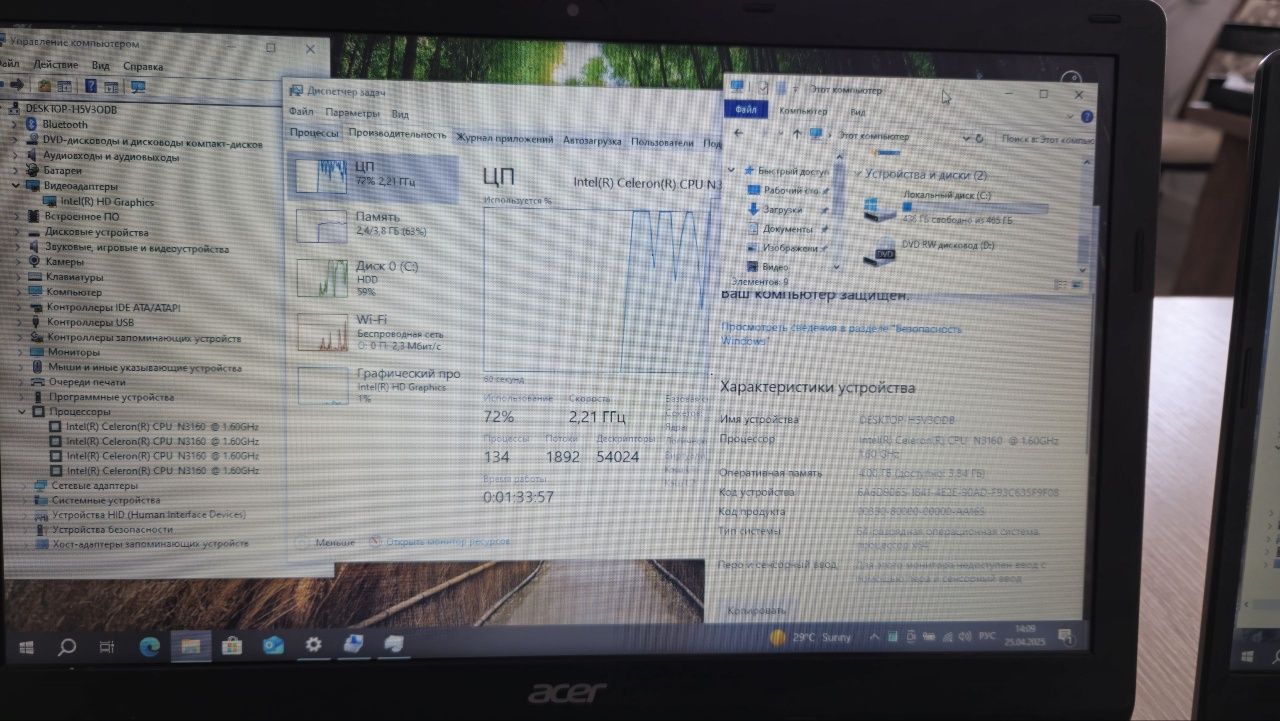Switch to the Процессы tab in Task Manager
This screenshot has width=1280, height=721.
point(314,133)
